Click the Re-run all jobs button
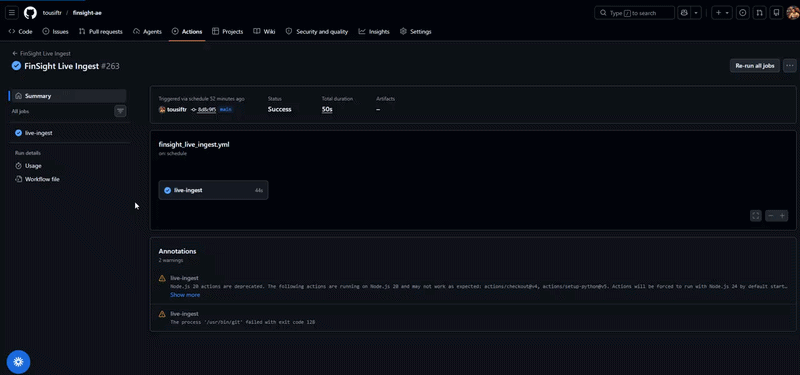 point(755,66)
